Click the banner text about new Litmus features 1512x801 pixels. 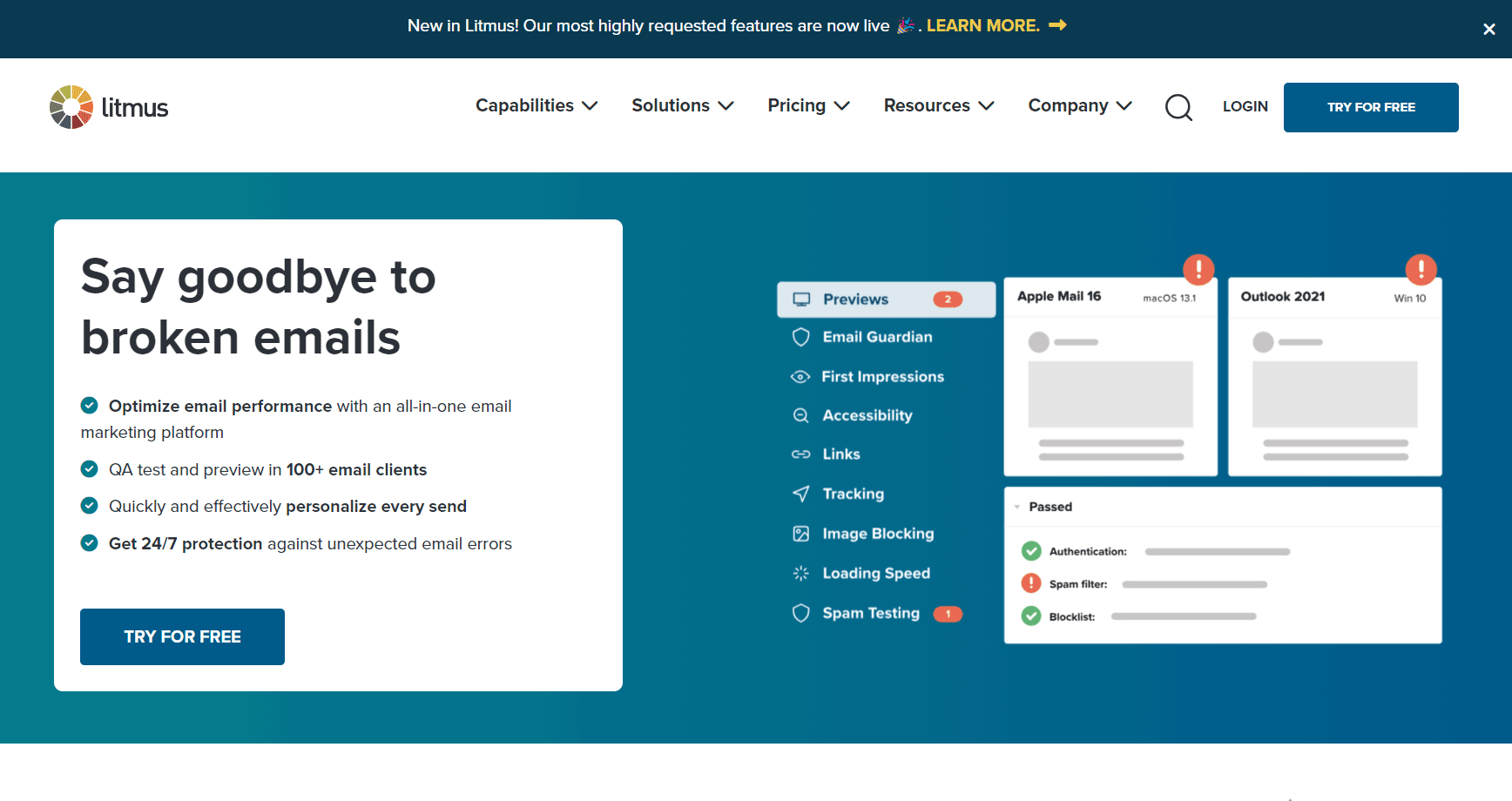pyautogui.click(x=649, y=25)
